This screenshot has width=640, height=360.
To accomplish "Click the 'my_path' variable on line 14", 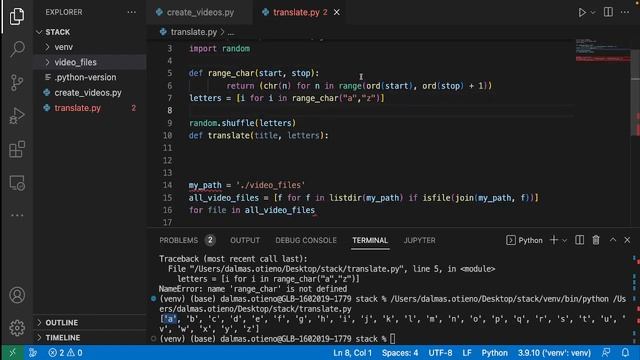I will click(x=205, y=185).
